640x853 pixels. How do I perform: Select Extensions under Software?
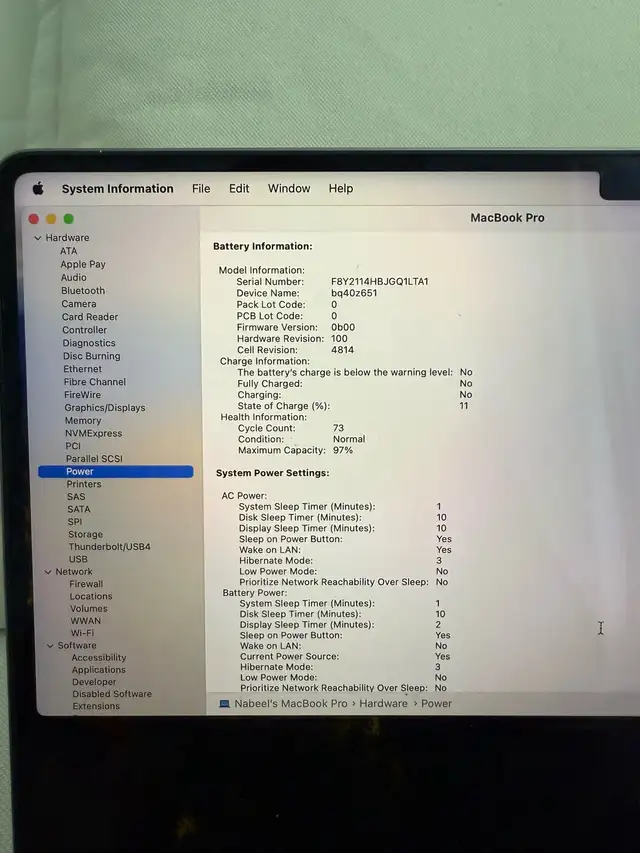(x=96, y=706)
